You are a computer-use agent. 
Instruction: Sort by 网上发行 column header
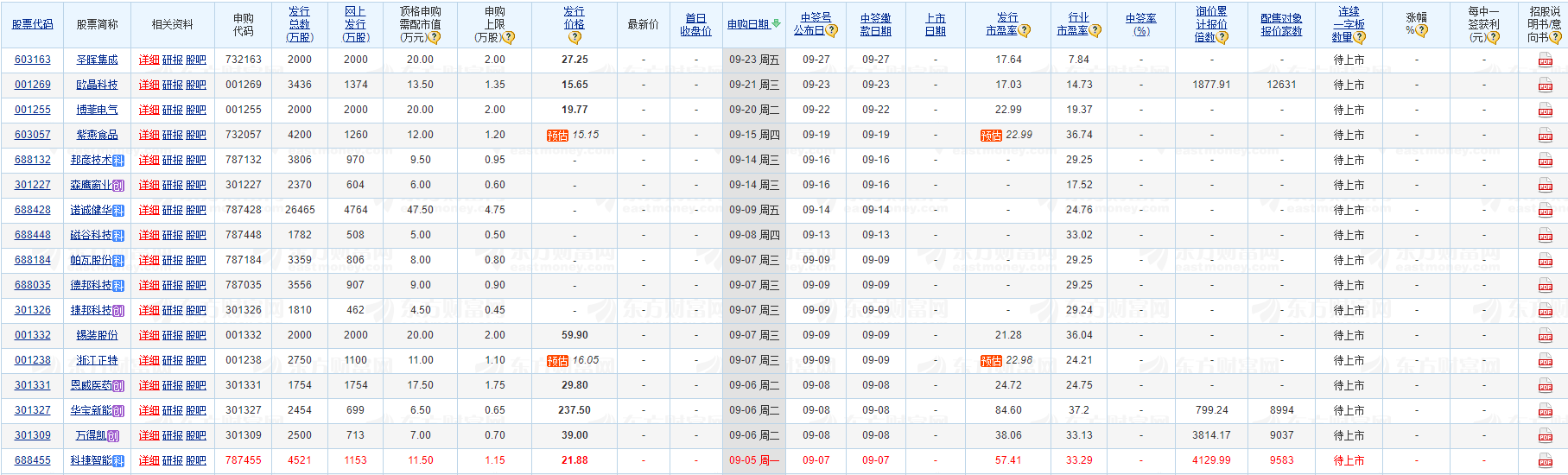pos(355,24)
